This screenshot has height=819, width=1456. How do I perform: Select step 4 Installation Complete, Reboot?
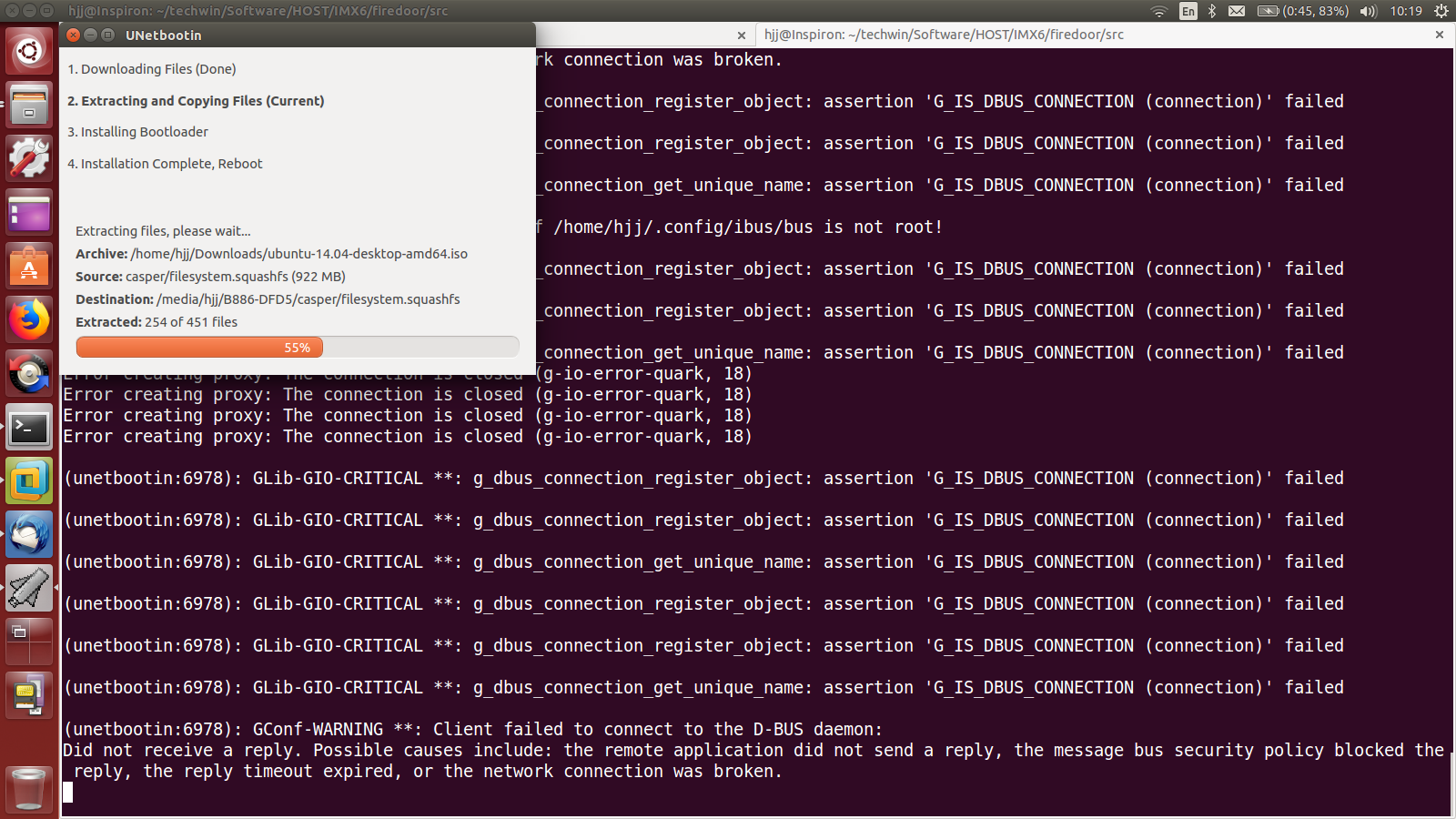[165, 164]
